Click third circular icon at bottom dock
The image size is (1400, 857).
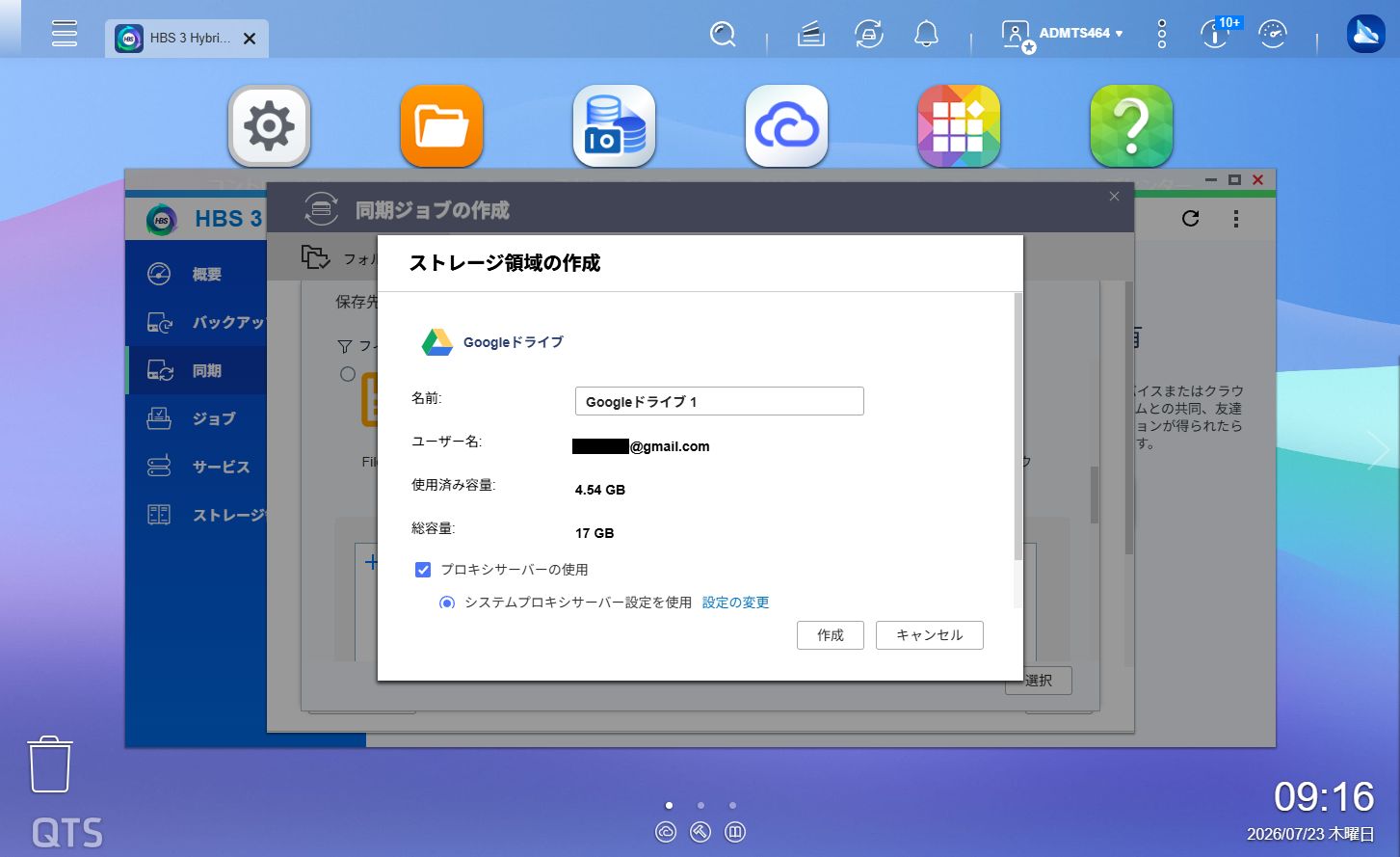735,832
